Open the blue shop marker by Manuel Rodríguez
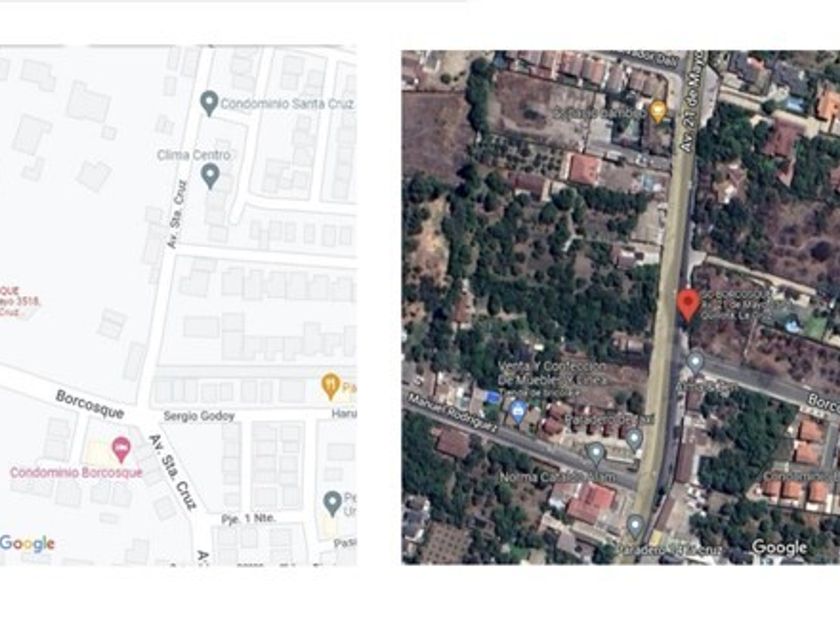 pyautogui.click(x=518, y=412)
